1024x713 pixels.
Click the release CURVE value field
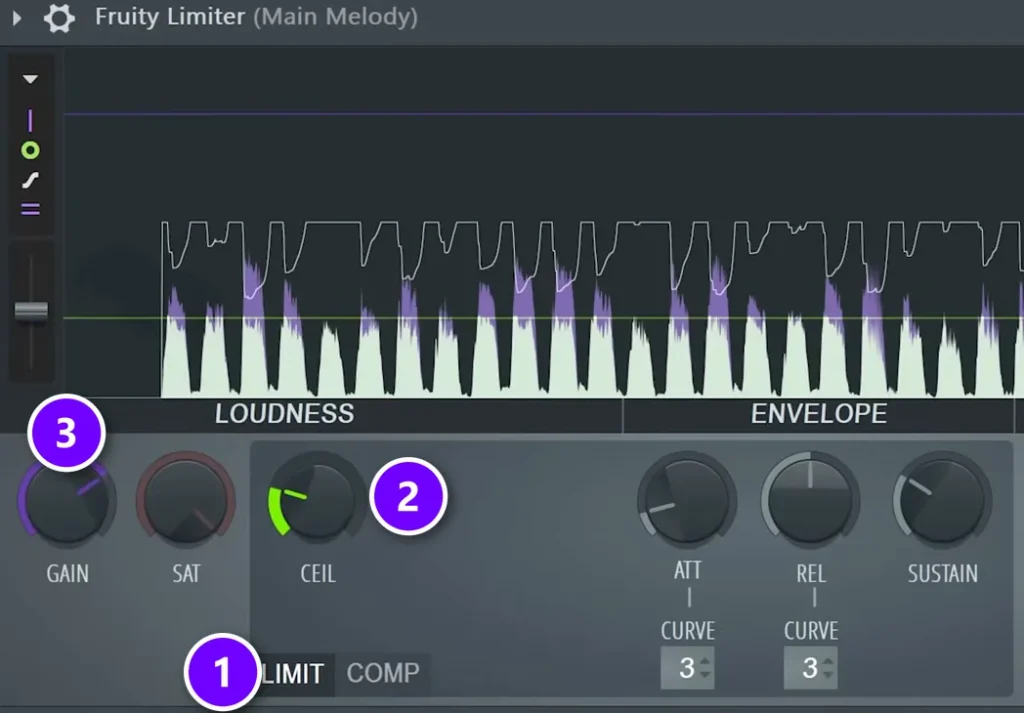coord(810,668)
